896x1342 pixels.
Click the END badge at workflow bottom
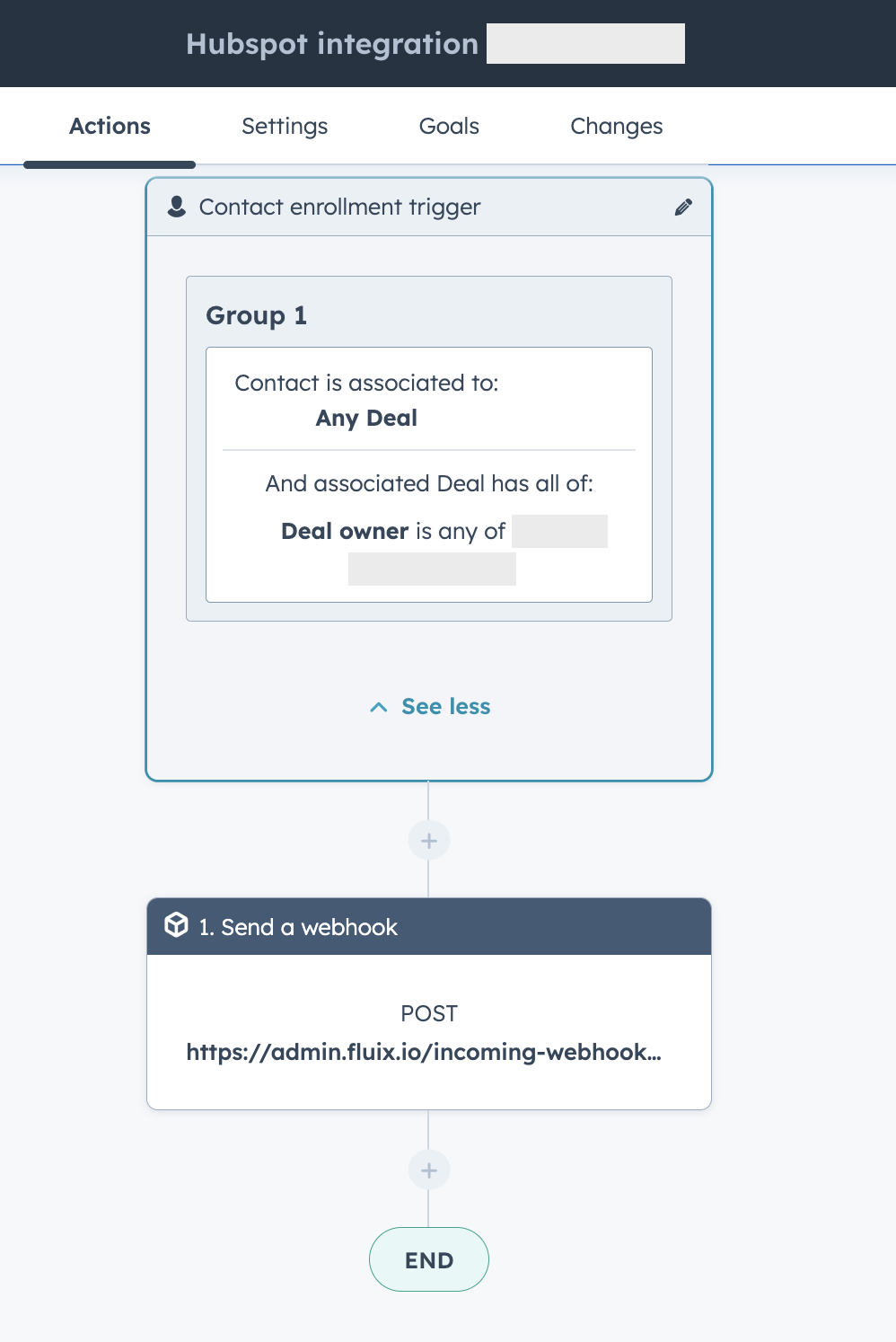coord(428,1259)
